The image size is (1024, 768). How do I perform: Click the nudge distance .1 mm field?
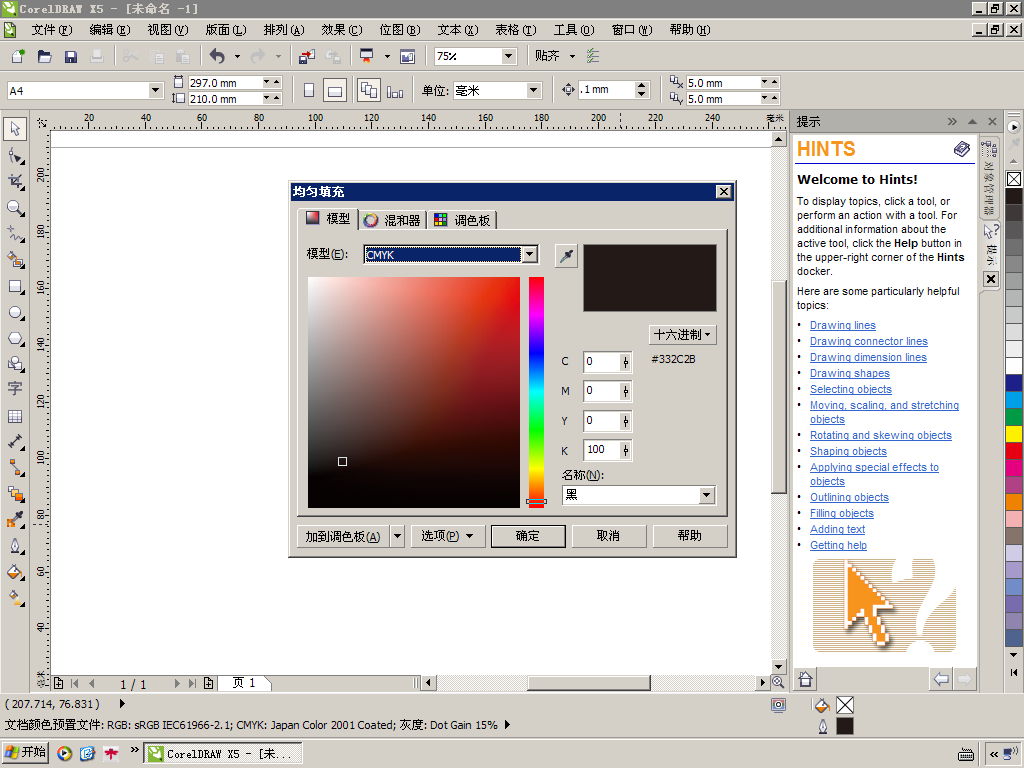(606, 89)
